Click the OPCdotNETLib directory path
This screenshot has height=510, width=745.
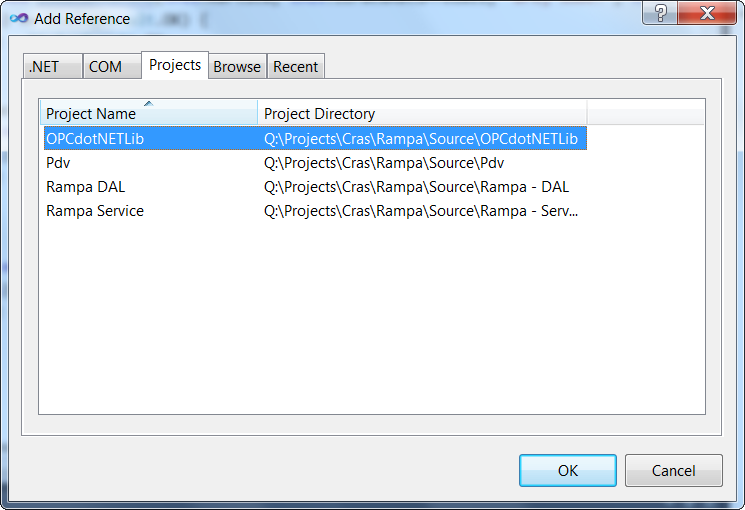click(x=420, y=139)
